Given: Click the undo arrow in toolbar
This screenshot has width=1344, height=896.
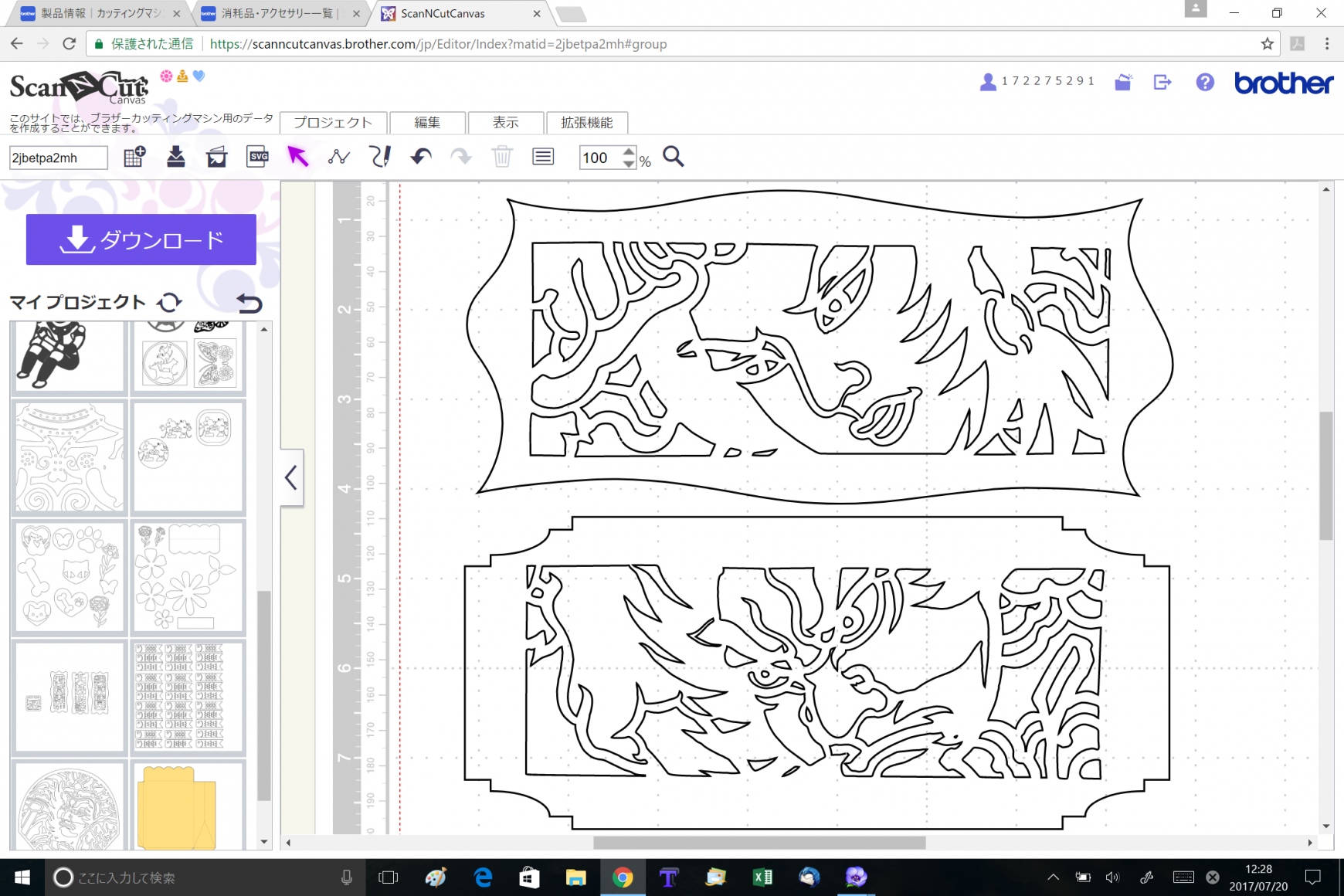Looking at the screenshot, I should [x=421, y=157].
